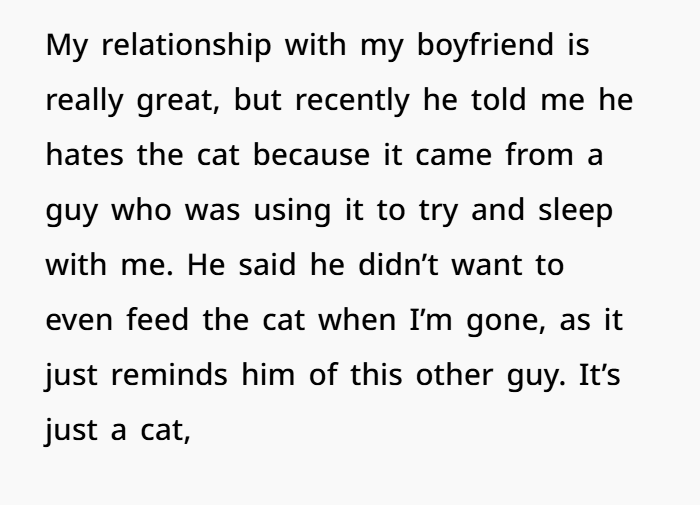Click the word "told"

tap(499, 100)
